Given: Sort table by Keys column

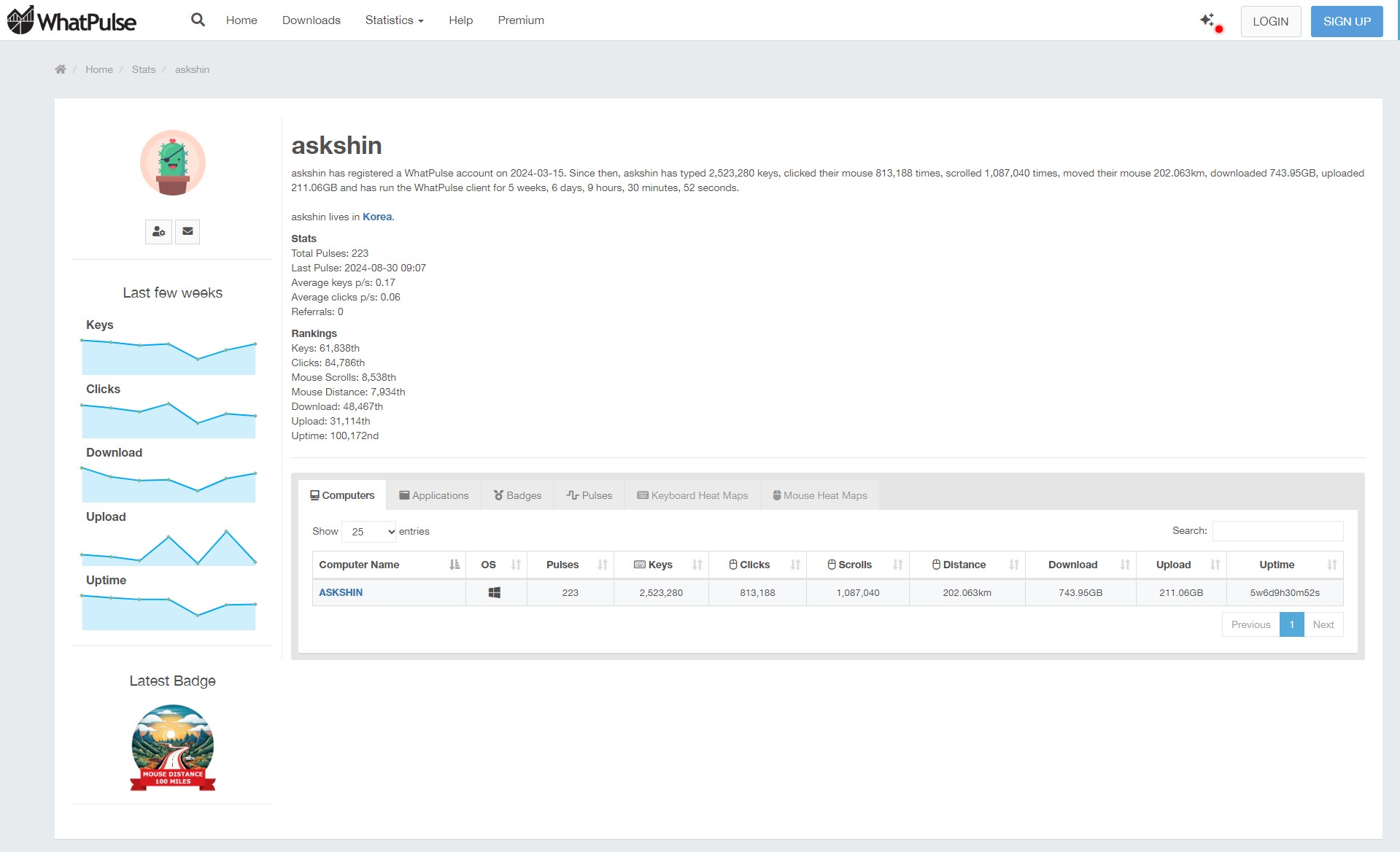Looking at the screenshot, I should (661, 565).
